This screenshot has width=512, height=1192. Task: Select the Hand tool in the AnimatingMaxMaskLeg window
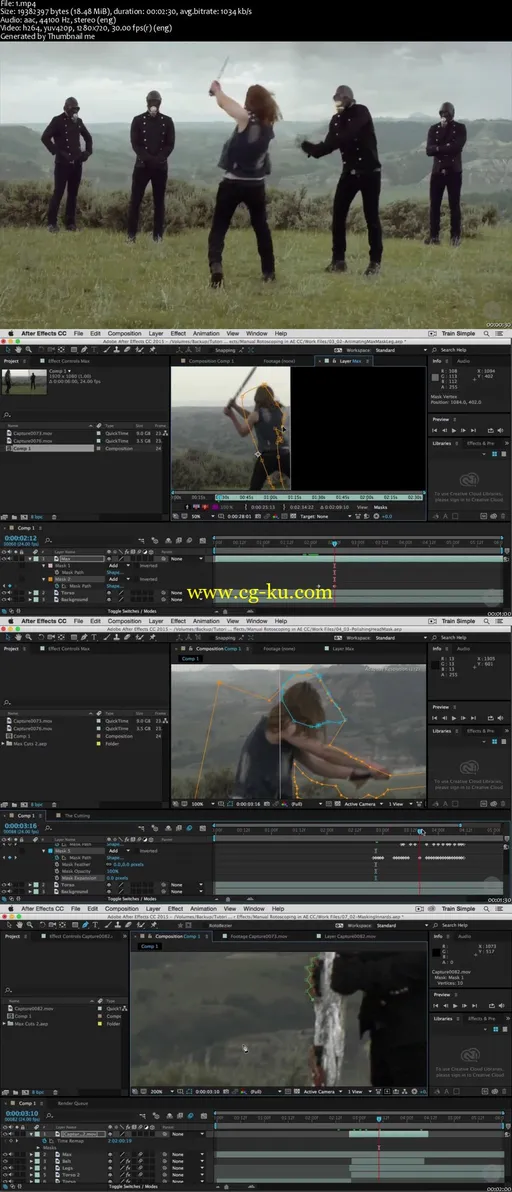(x=18, y=350)
